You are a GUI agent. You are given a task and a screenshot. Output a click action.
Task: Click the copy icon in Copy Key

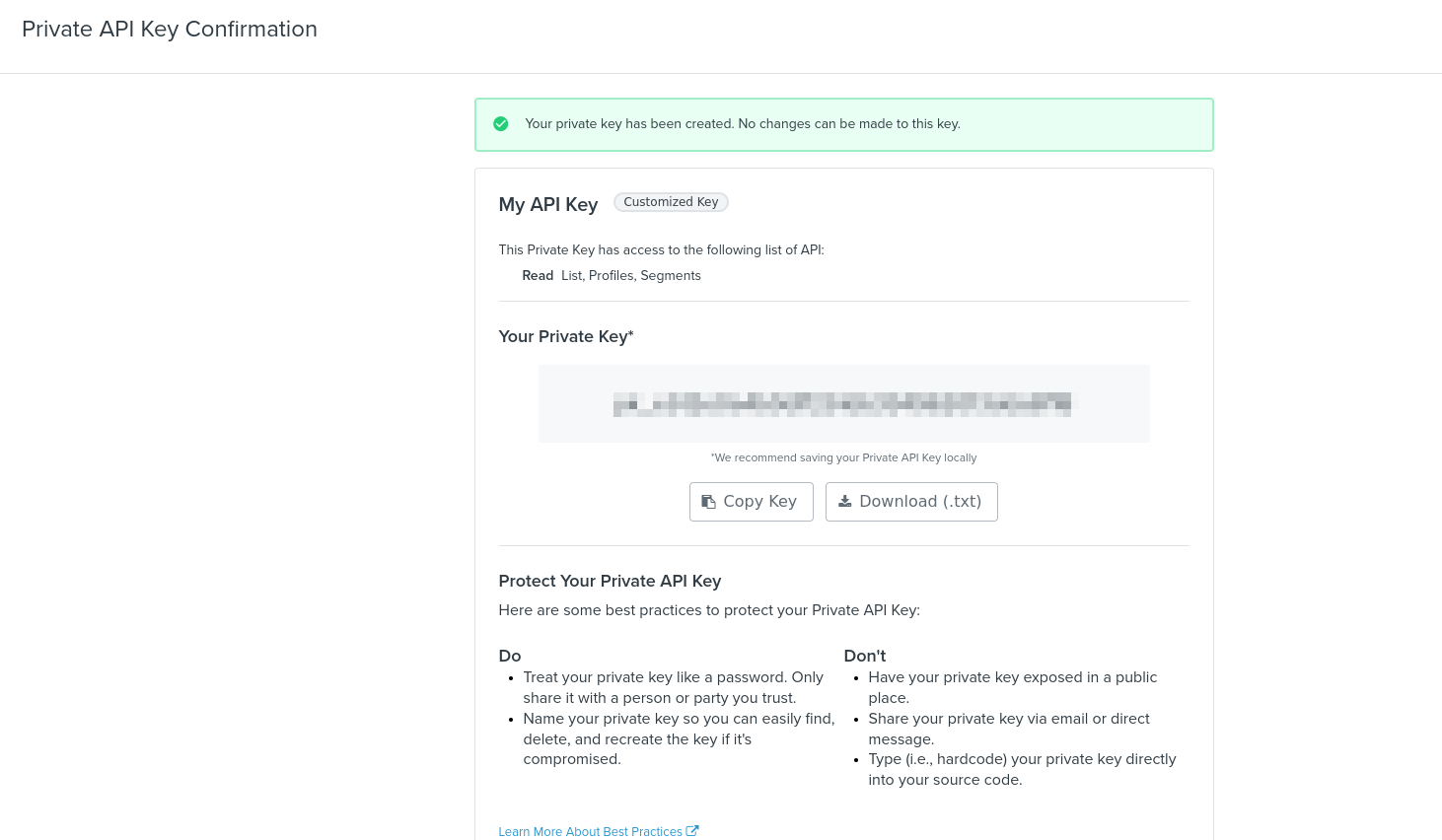pos(708,502)
